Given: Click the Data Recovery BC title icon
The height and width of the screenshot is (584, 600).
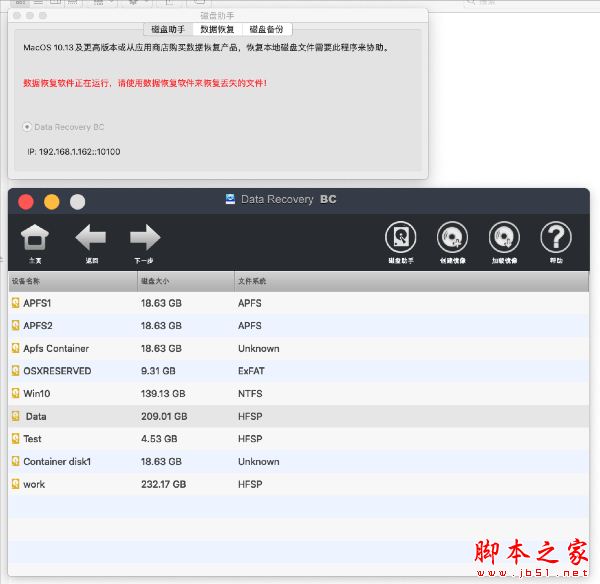Looking at the screenshot, I should (x=230, y=199).
